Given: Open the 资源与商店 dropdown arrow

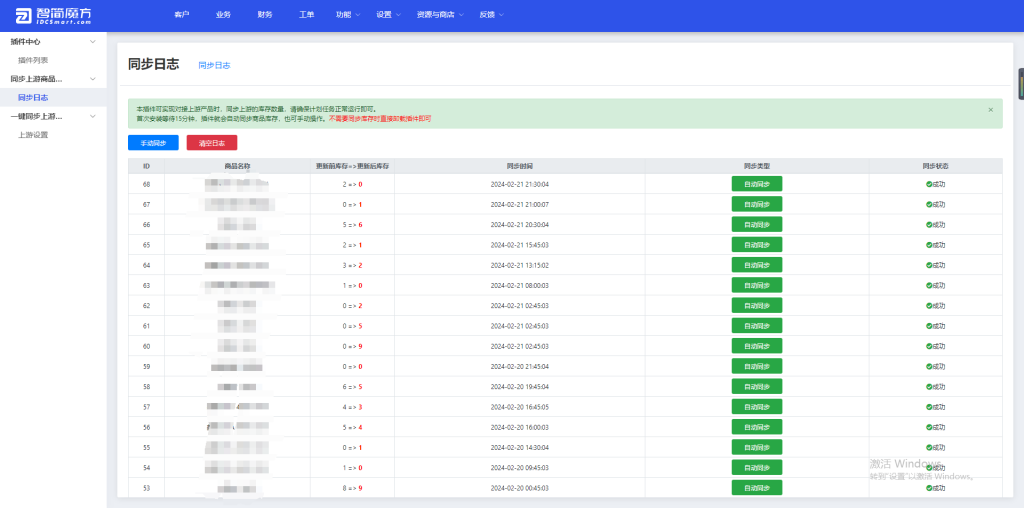Looking at the screenshot, I should point(461,15).
